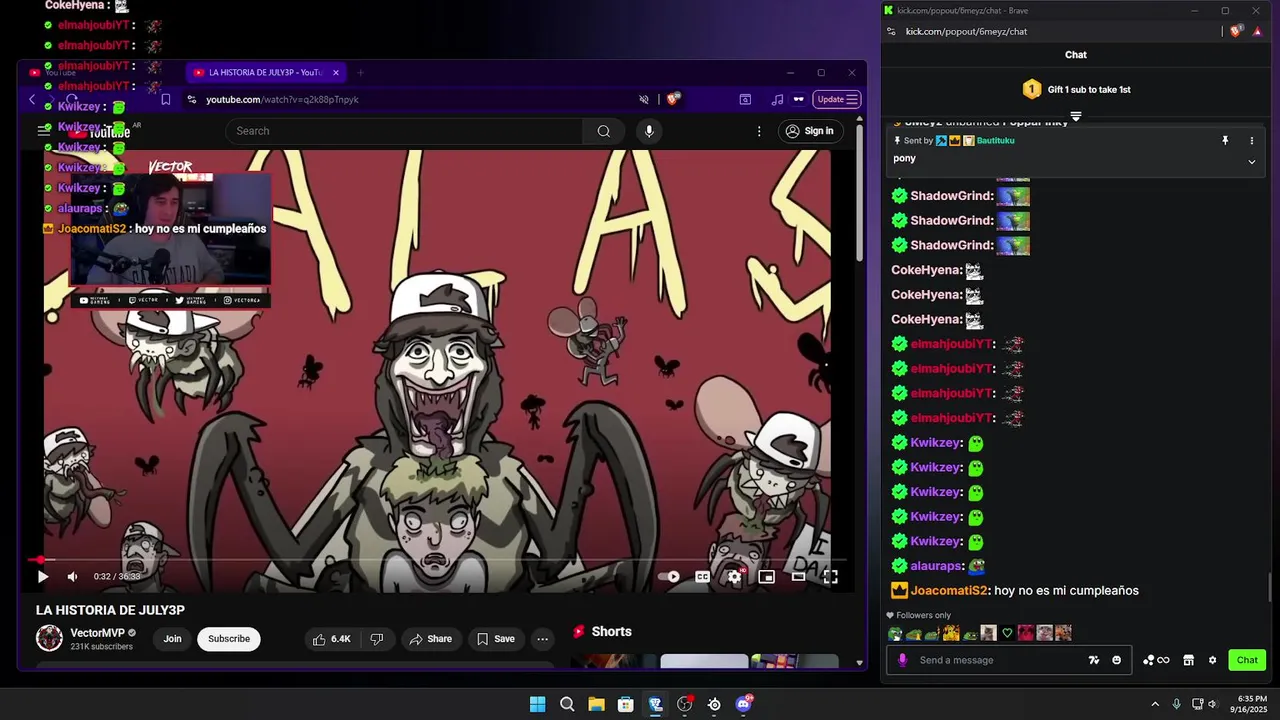This screenshot has width=1280, height=720.
Task: Open the YouTube player settings gear
Action: tap(734, 577)
